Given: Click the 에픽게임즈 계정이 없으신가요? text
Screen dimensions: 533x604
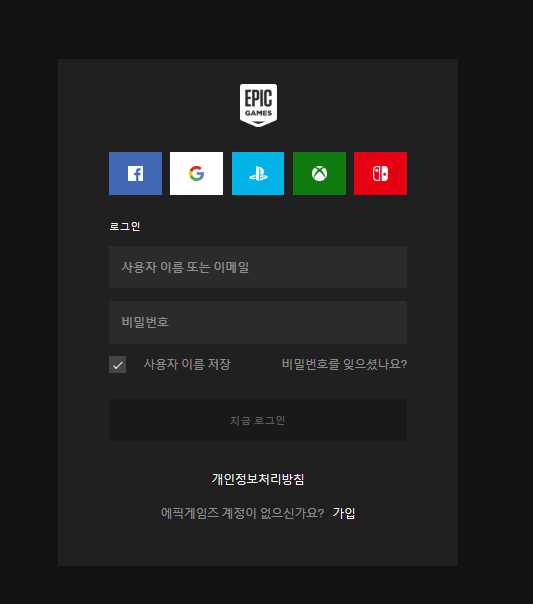Looking at the screenshot, I should click(x=242, y=513).
